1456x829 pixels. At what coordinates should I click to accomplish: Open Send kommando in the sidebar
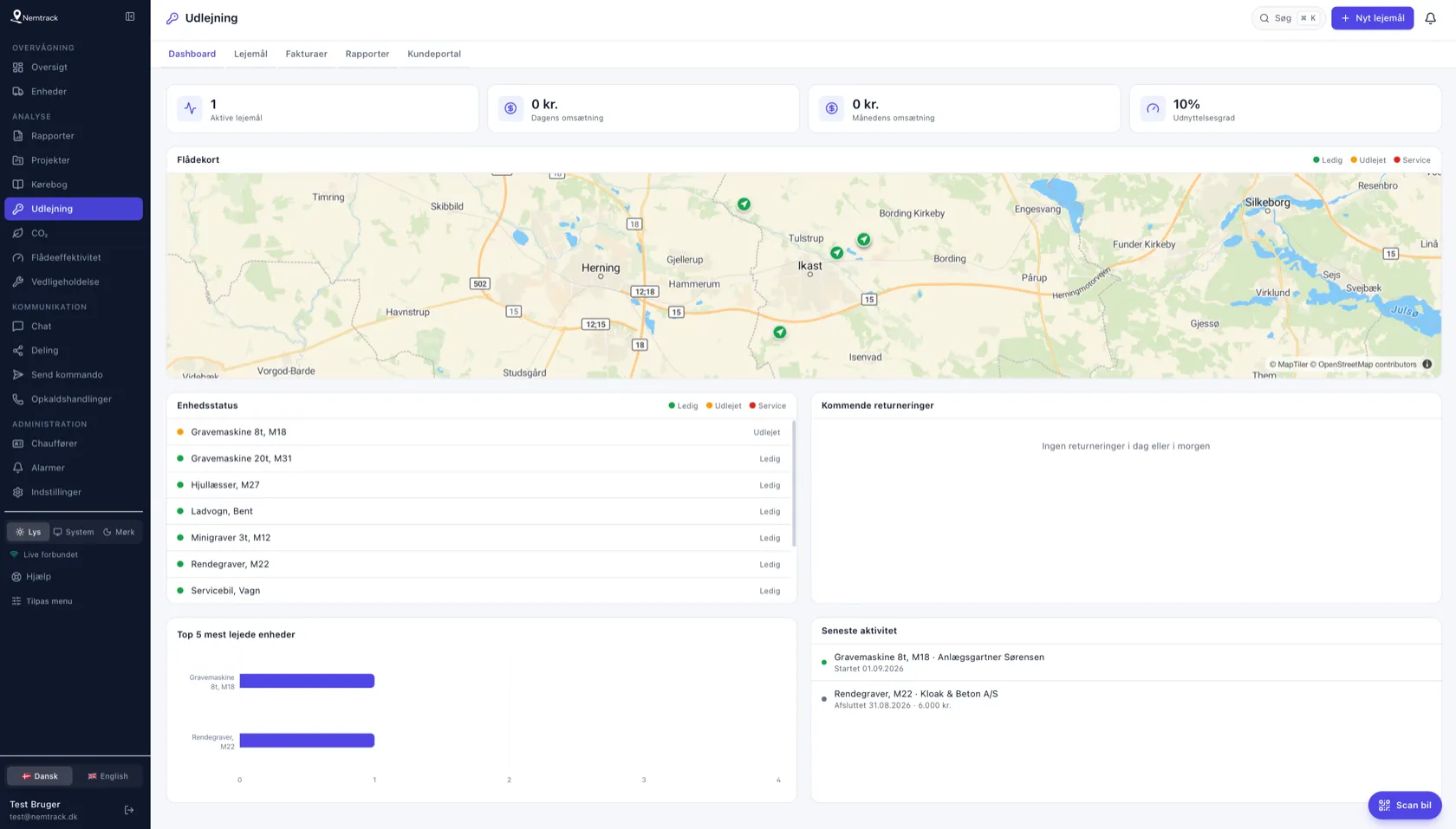coord(74,375)
